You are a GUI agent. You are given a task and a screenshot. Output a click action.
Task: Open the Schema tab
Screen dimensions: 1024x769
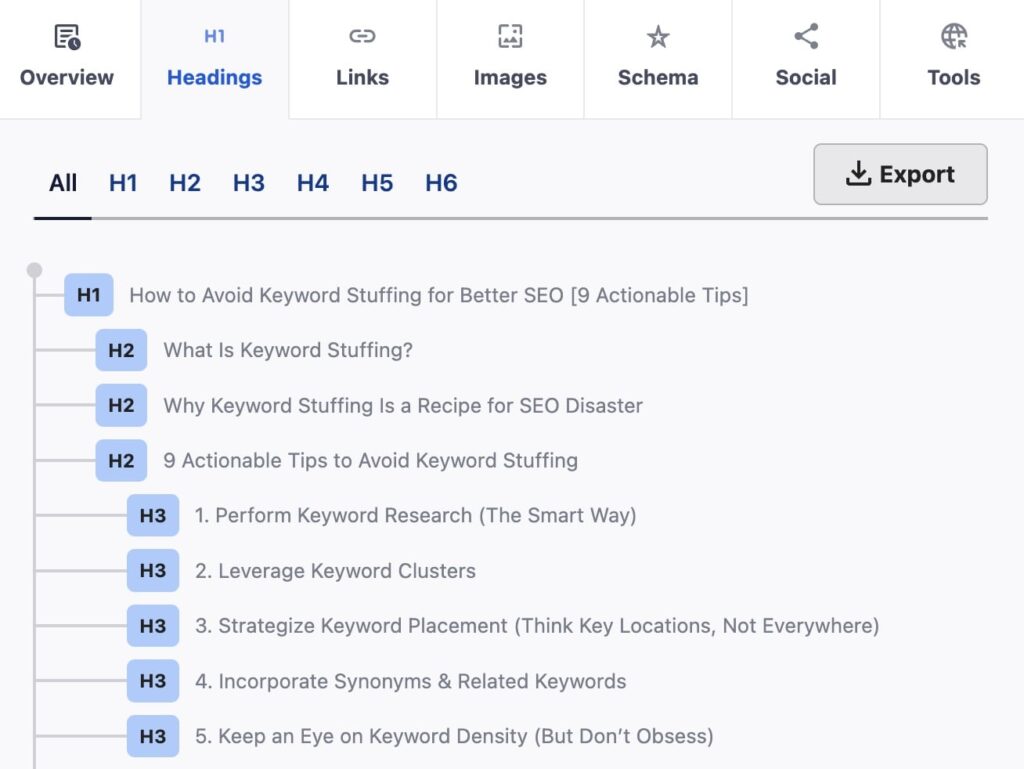point(658,60)
